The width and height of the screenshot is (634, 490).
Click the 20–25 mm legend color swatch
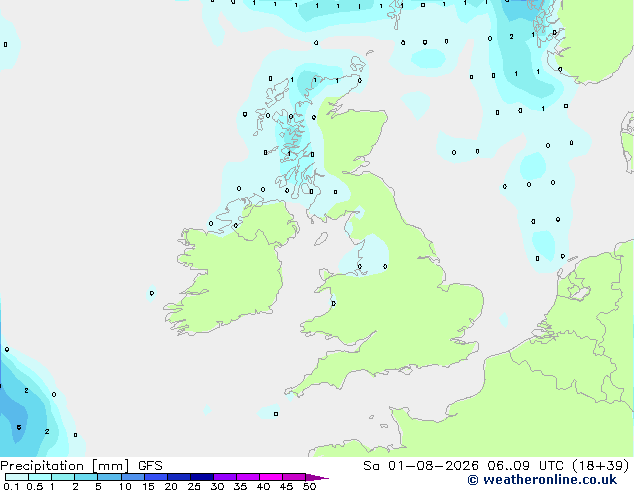(178, 477)
